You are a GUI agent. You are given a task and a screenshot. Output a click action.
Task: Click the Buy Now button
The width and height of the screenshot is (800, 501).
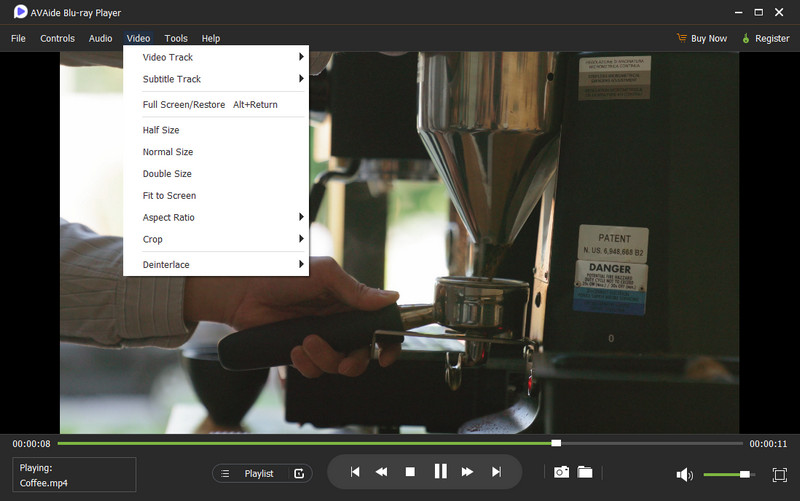click(x=701, y=38)
